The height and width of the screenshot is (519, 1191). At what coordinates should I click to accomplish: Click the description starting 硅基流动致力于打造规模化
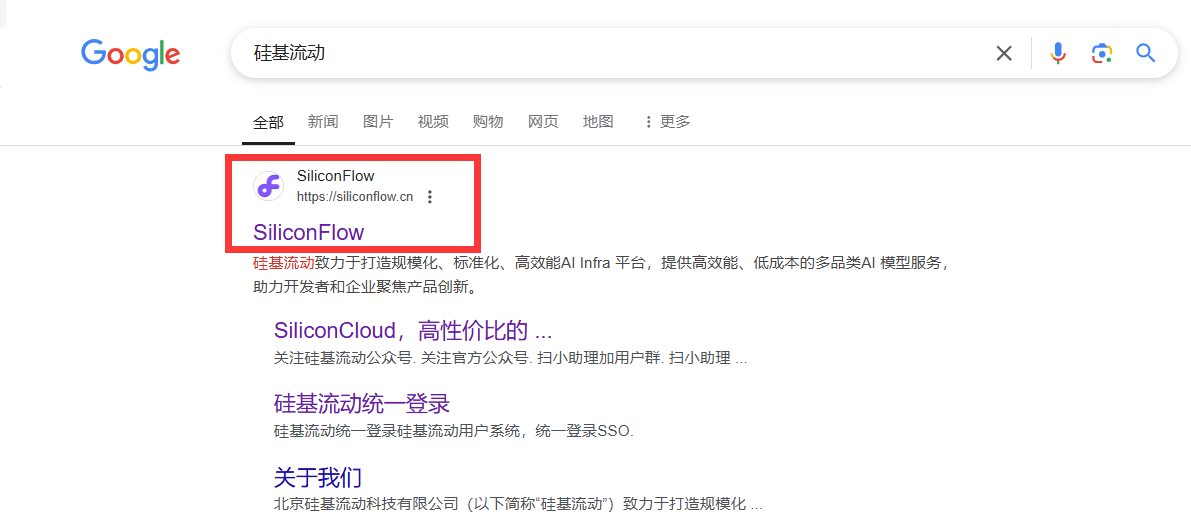601,263
